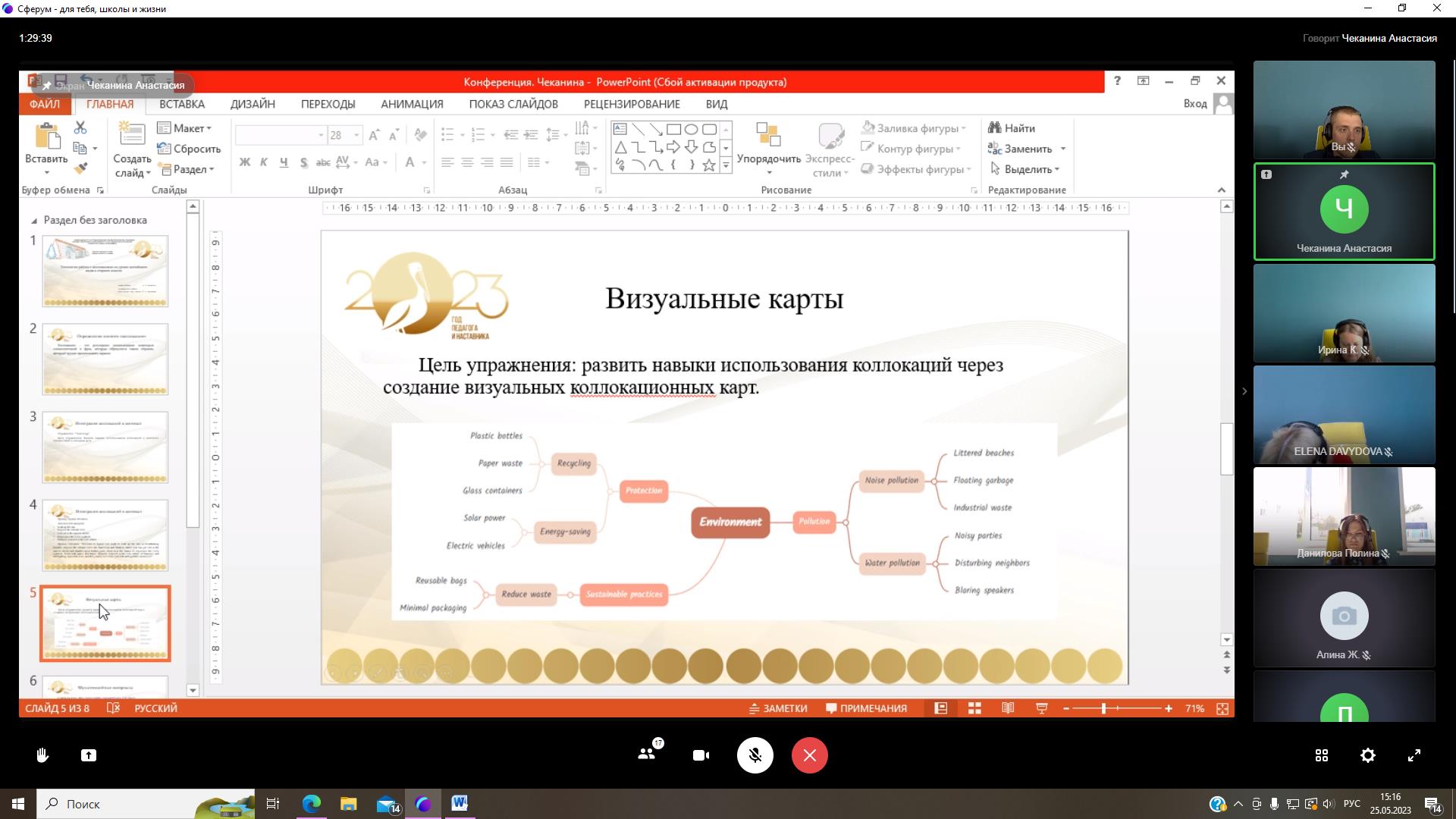The width and height of the screenshot is (1456, 819).
Task: Switch participant grid layout view
Action: (1321, 755)
